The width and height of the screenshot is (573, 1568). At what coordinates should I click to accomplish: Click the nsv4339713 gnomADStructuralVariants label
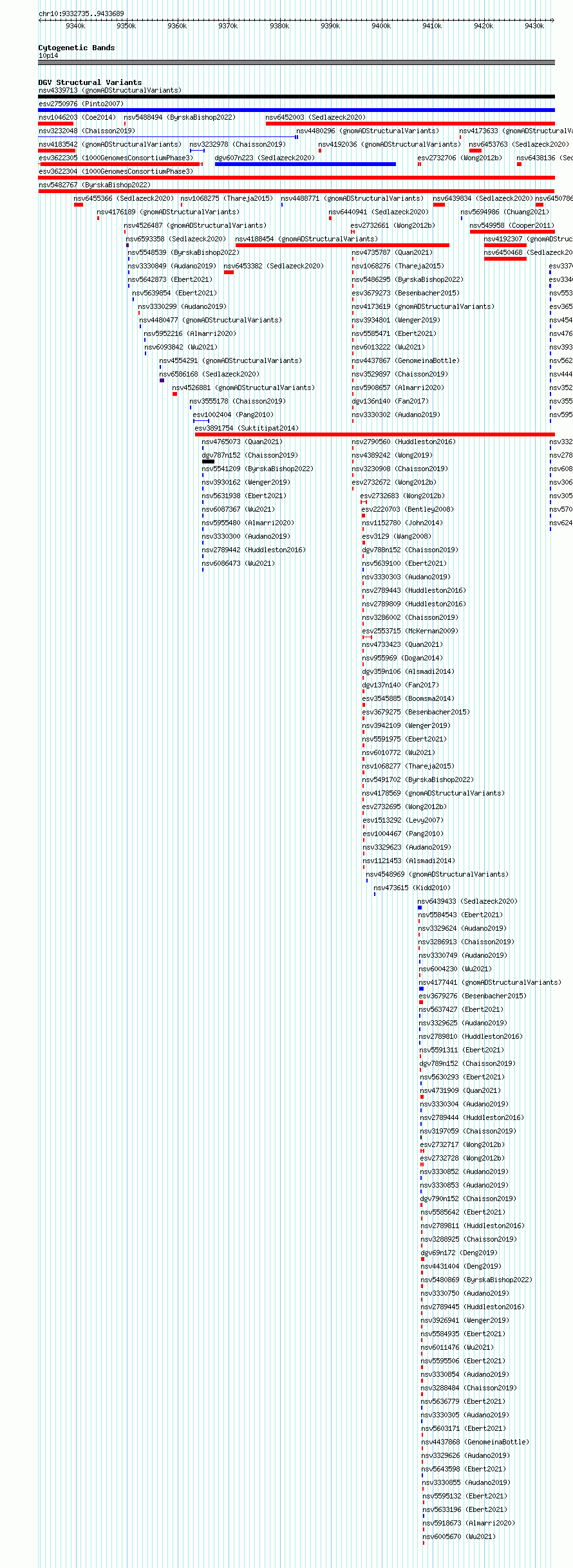point(110,90)
